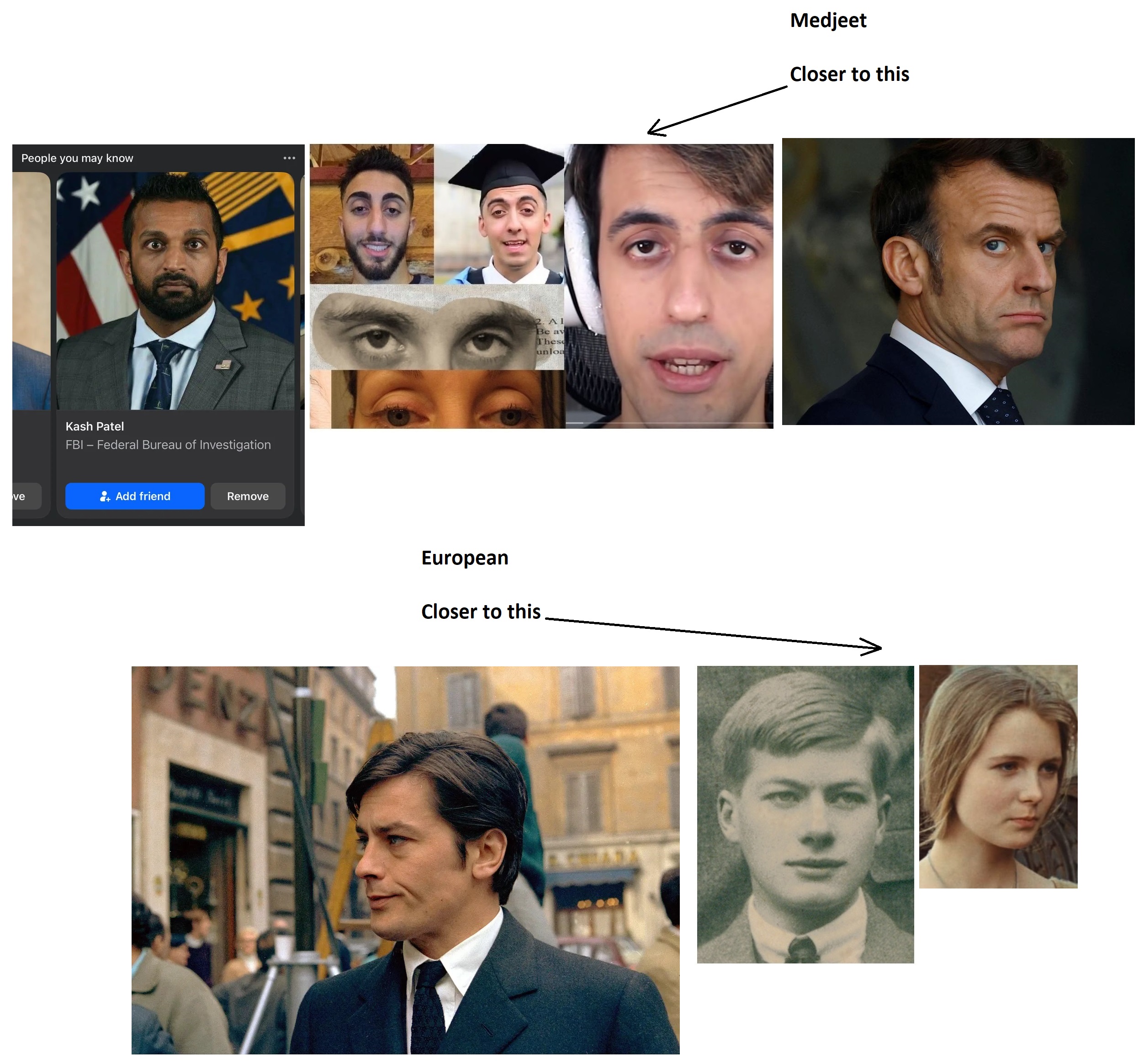Open the profile photo above FBI caption

pyautogui.click(x=175, y=291)
